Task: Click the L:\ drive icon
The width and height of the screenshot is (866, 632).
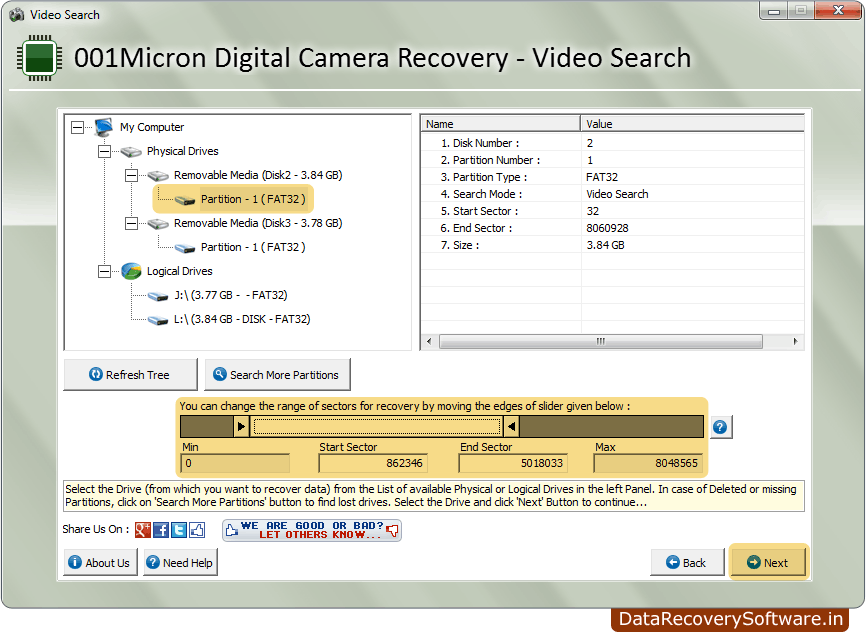Action: pos(158,320)
